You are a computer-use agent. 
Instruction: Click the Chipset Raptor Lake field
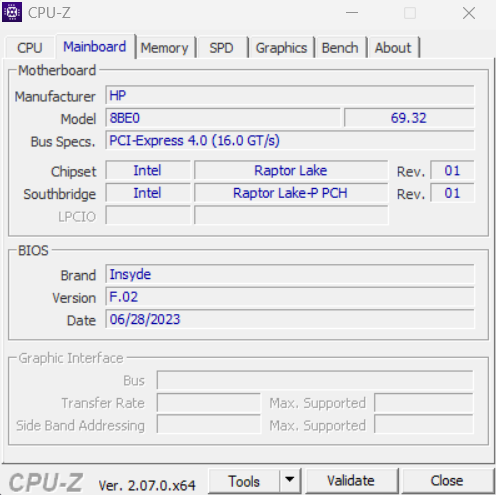click(291, 170)
